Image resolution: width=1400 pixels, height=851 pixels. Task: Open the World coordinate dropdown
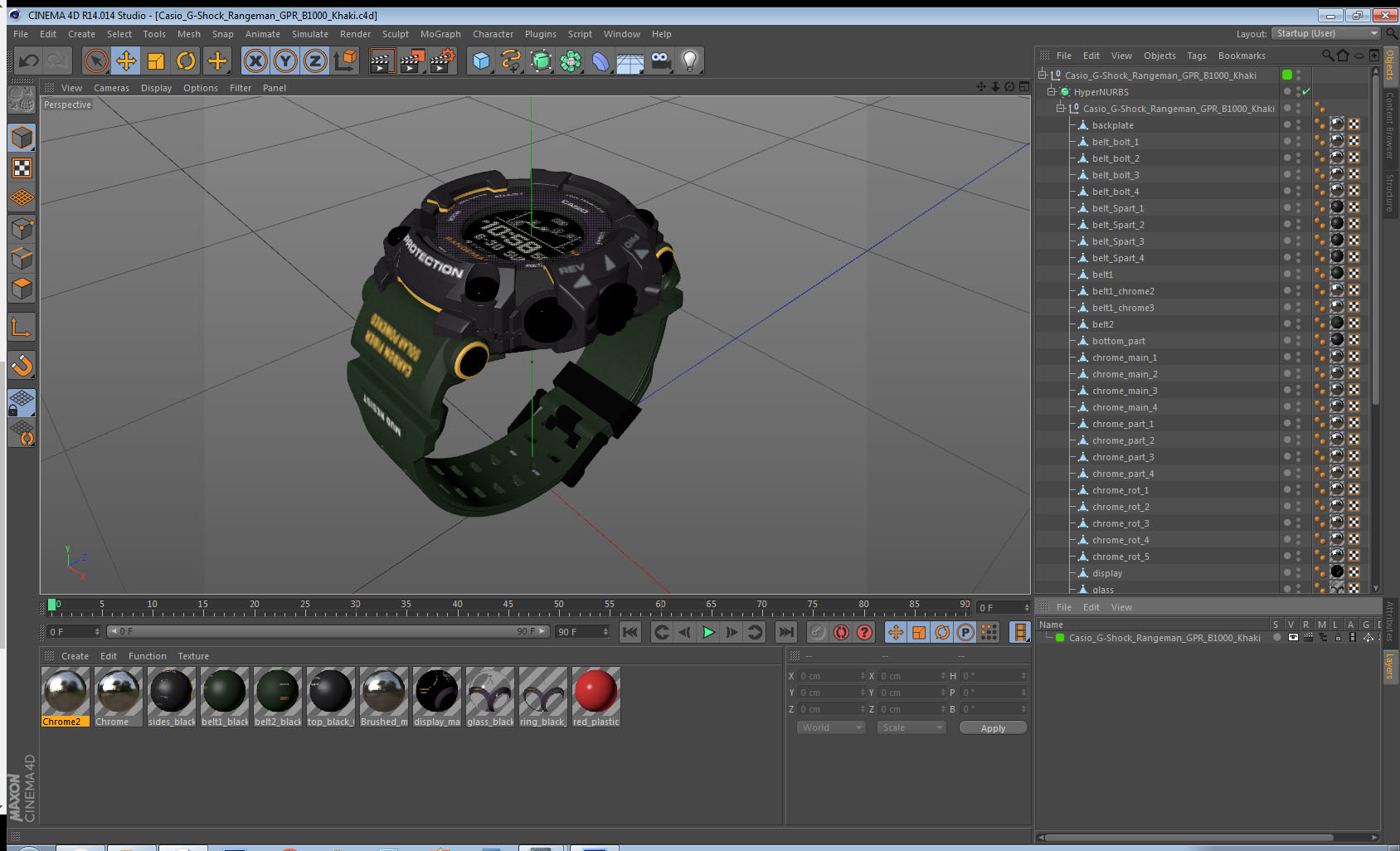pos(831,727)
